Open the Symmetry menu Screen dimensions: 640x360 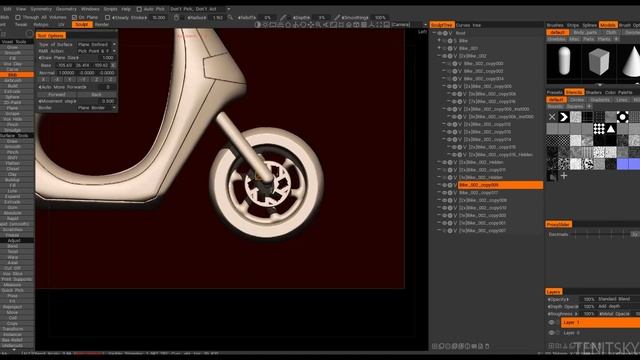point(41,9)
